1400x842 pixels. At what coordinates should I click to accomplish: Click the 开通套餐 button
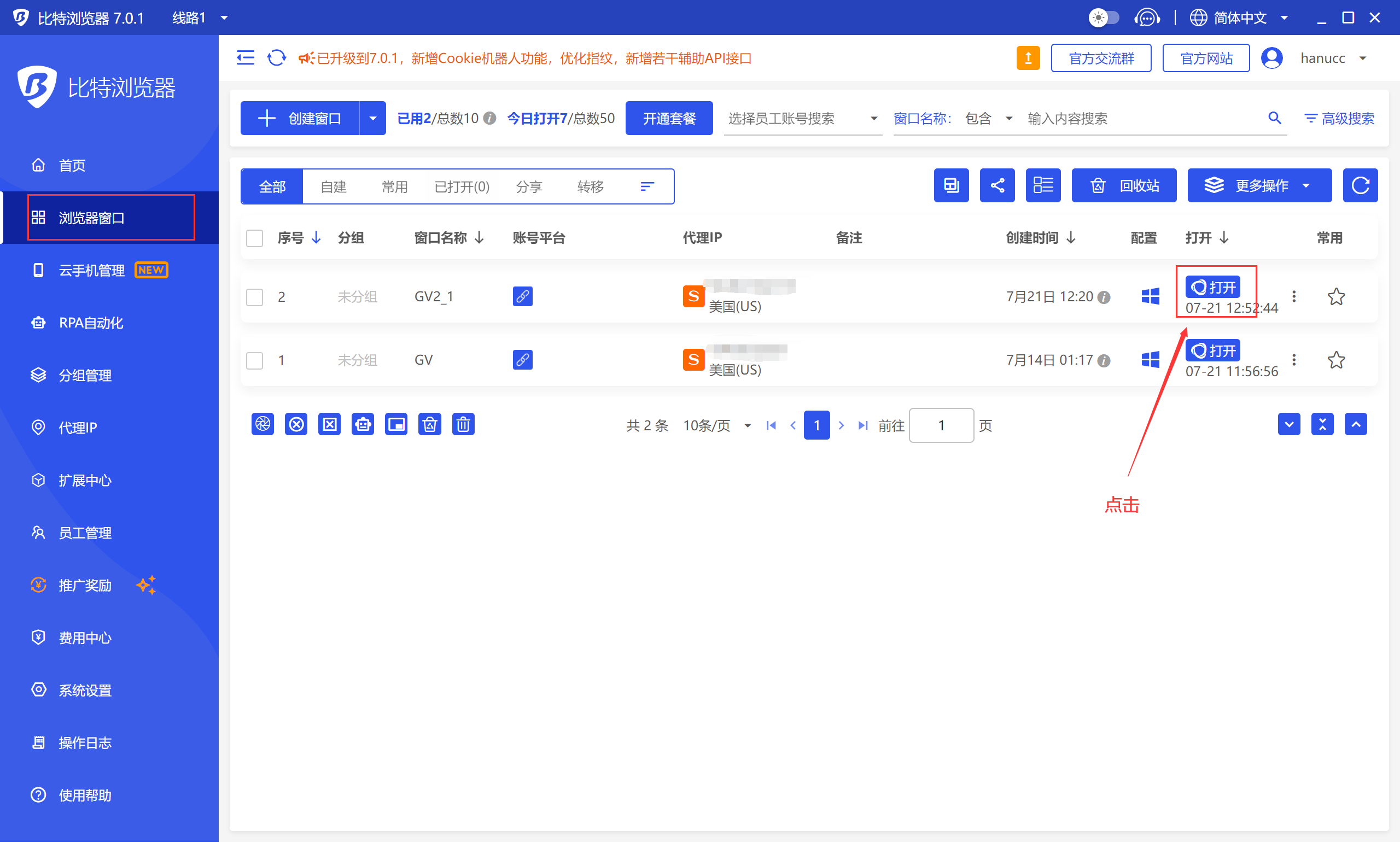tap(669, 118)
